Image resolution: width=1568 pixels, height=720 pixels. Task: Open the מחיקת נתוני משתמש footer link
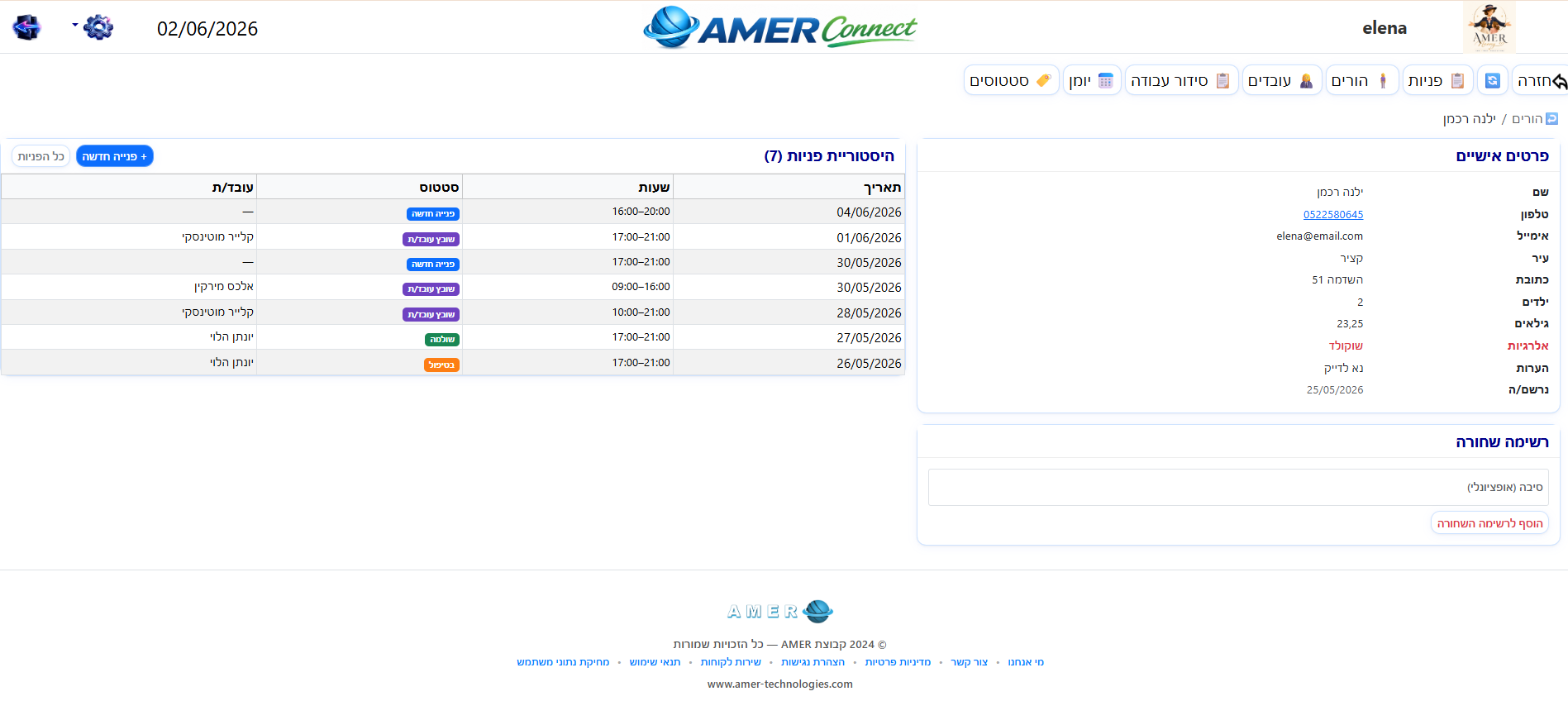(563, 662)
